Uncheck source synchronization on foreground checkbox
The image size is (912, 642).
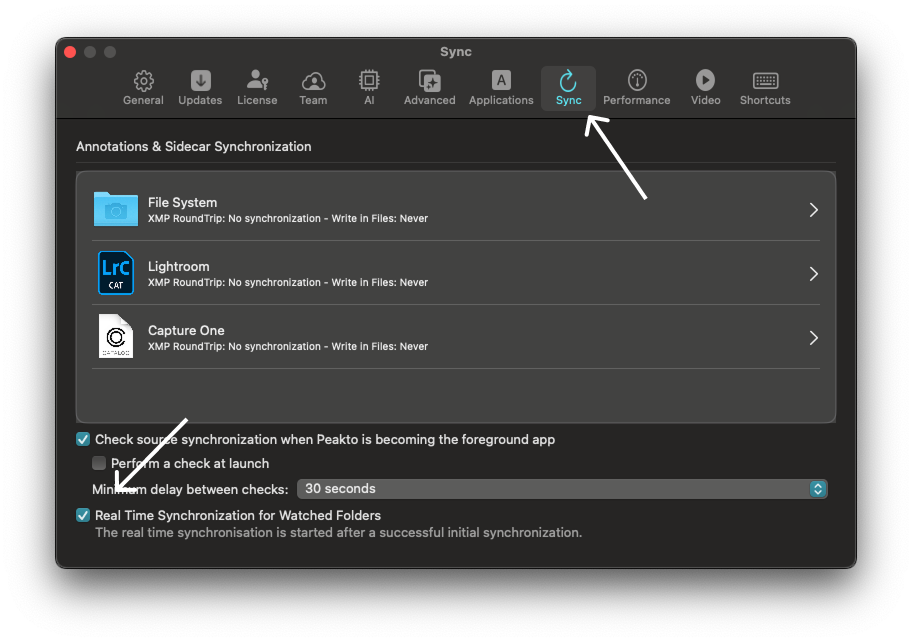83,439
